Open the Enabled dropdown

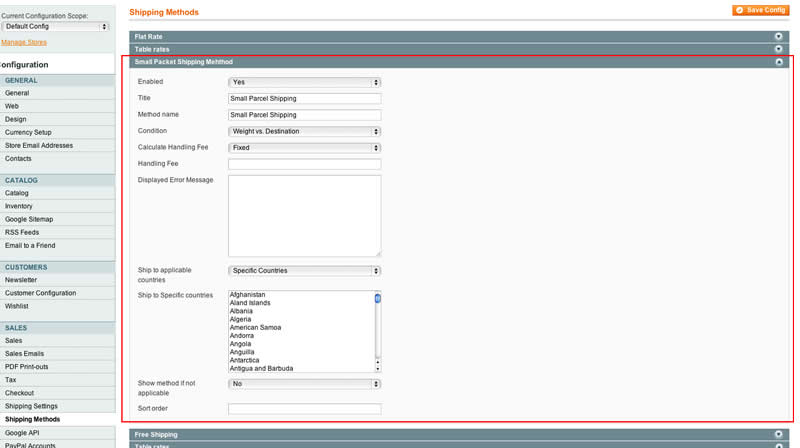[304, 82]
